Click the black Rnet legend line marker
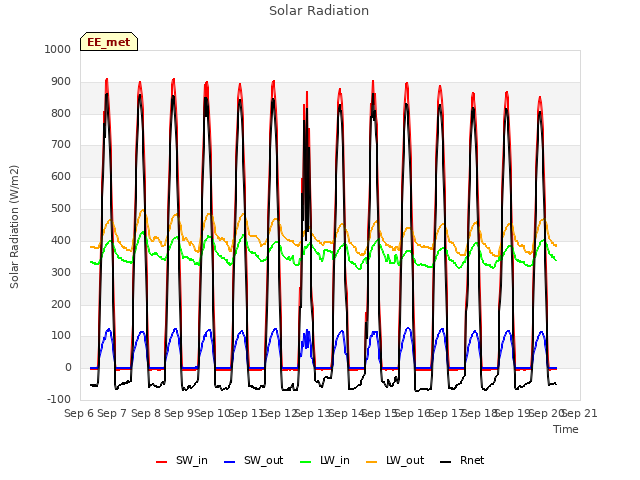Image resolution: width=640 pixels, height=480 pixels. [446, 462]
